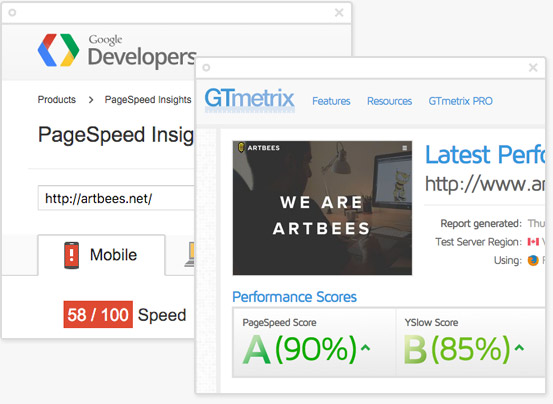The height and width of the screenshot is (404, 553).
Task: Close the GTmetrix window
Action: click(x=533, y=67)
